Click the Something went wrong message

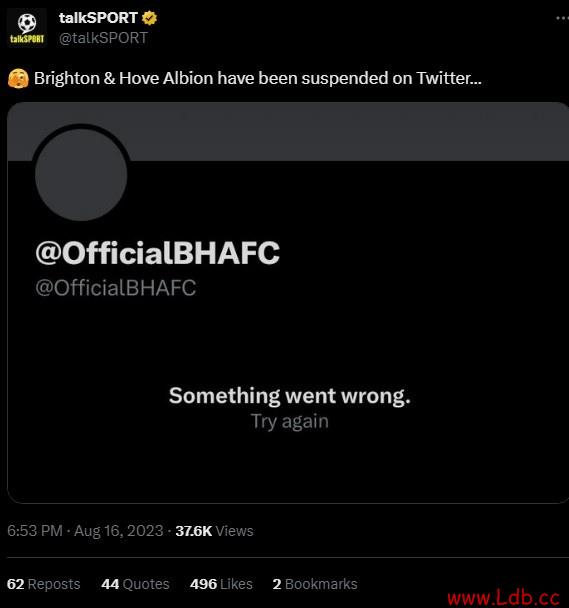[290, 396]
